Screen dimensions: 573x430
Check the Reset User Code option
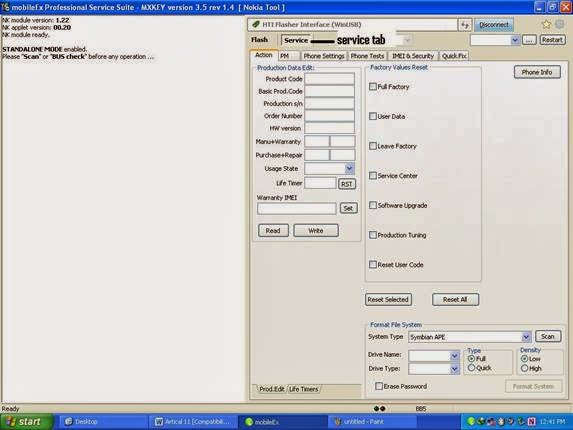click(x=372, y=265)
